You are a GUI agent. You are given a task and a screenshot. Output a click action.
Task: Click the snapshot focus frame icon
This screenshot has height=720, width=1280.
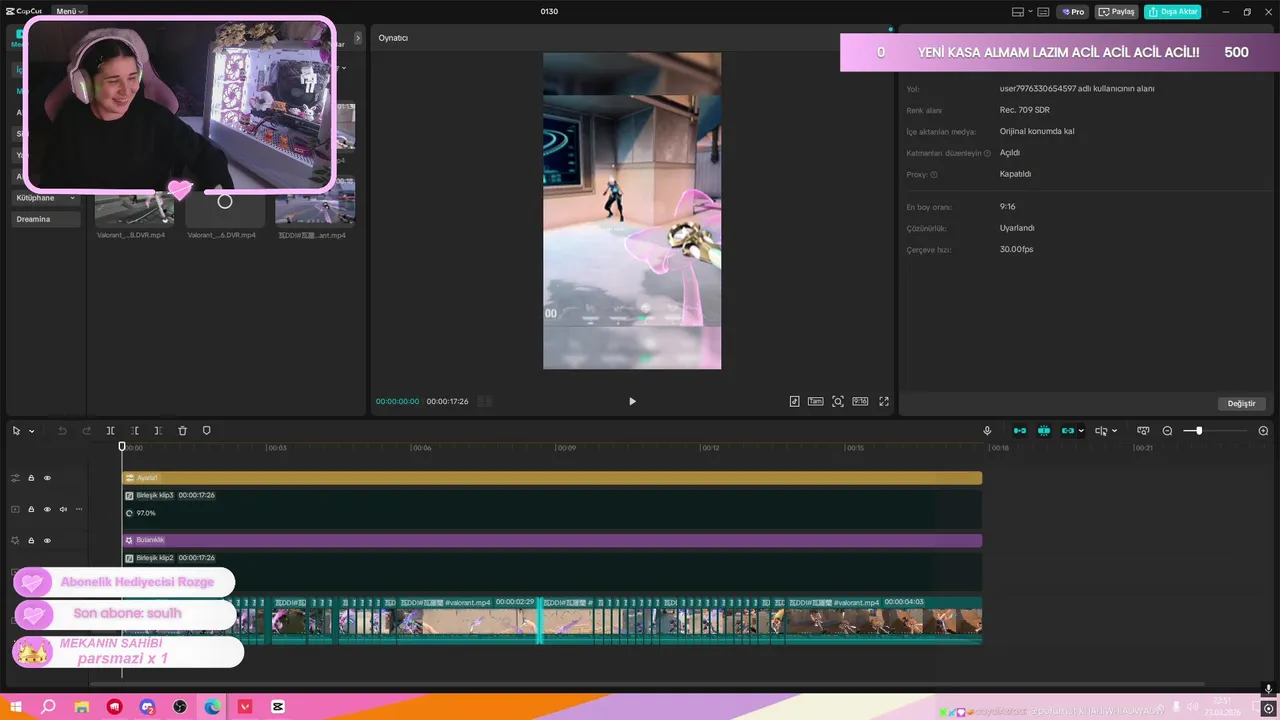838,401
